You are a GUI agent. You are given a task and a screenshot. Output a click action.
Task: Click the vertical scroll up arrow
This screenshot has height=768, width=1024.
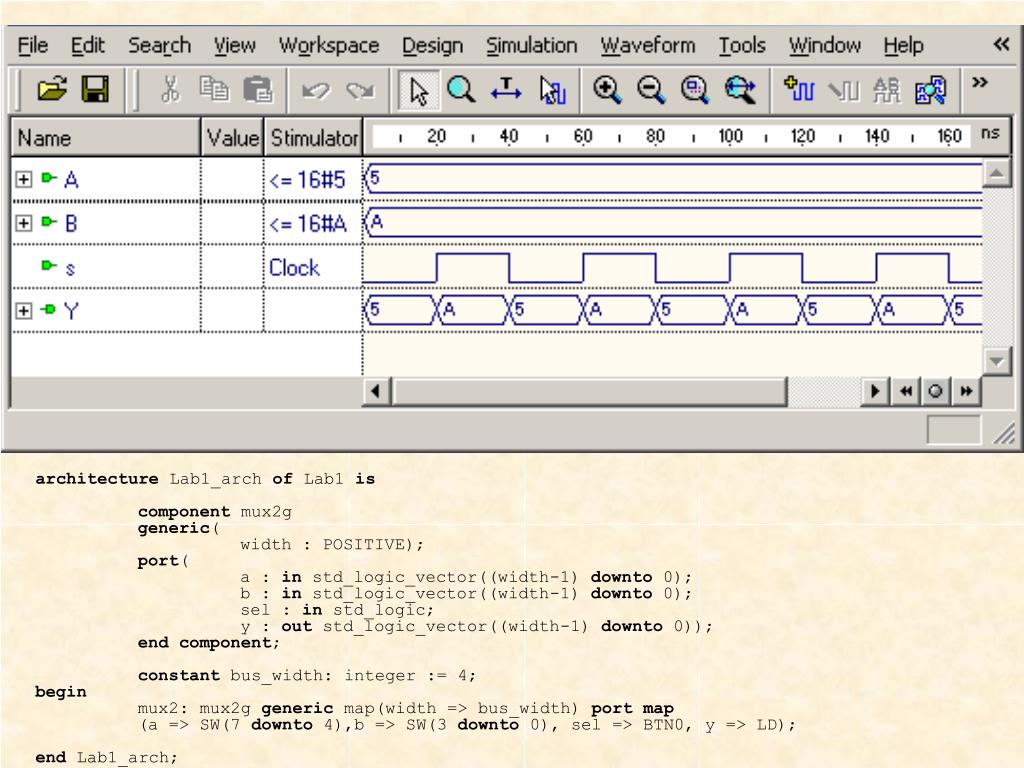click(996, 173)
